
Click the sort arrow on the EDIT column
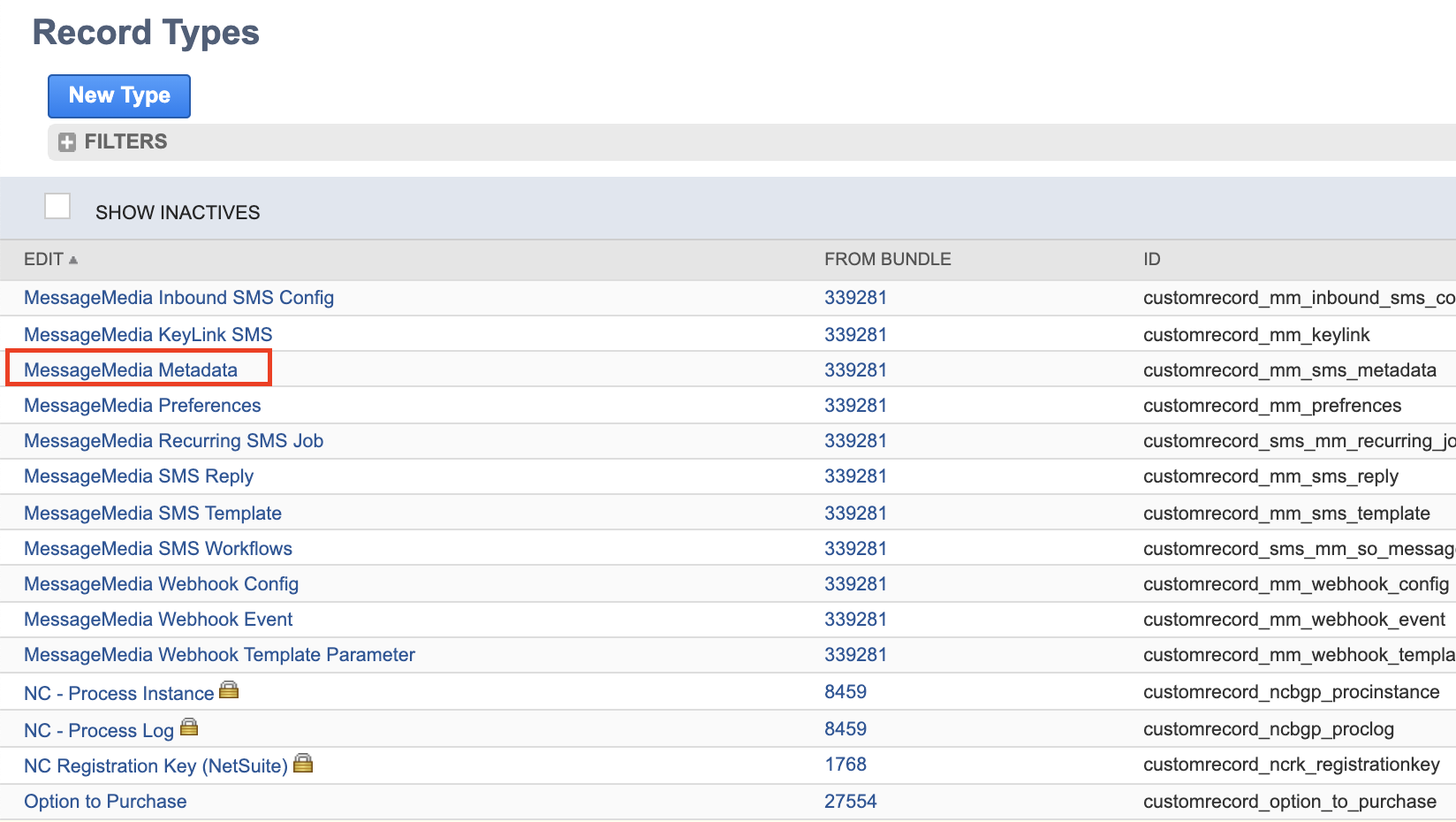pyautogui.click(x=72, y=260)
